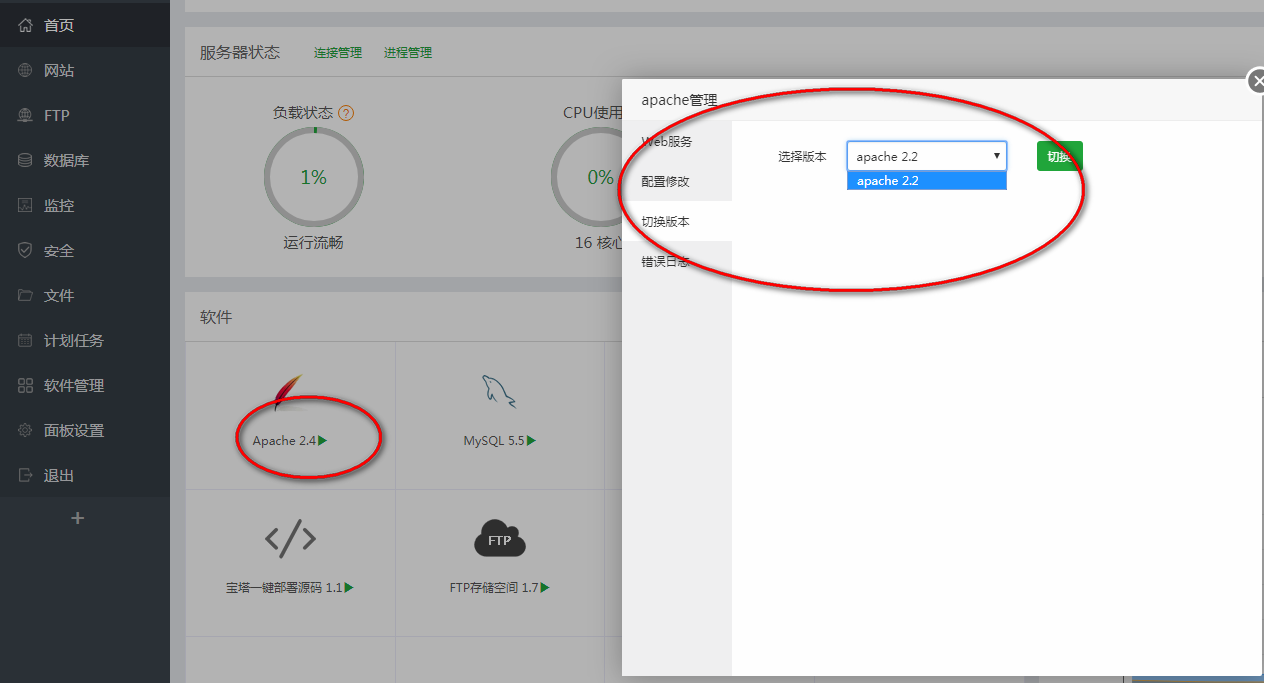
Task: Click the 16 核心 CPU text
Action: pyautogui.click(x=599, y=242)
